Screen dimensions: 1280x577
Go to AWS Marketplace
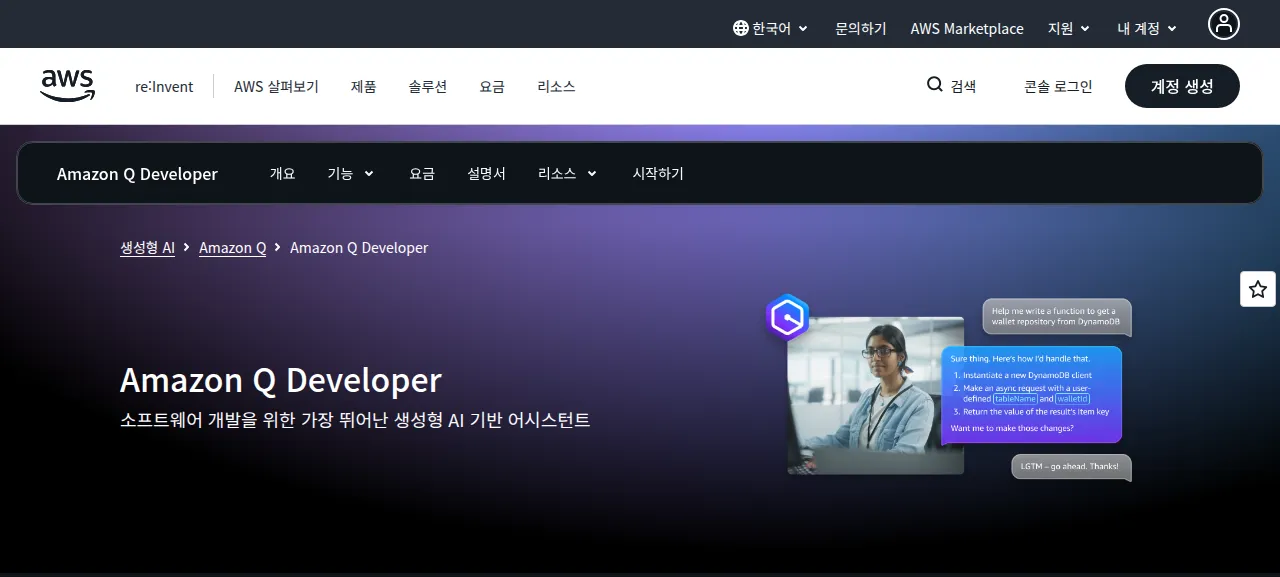967,29
